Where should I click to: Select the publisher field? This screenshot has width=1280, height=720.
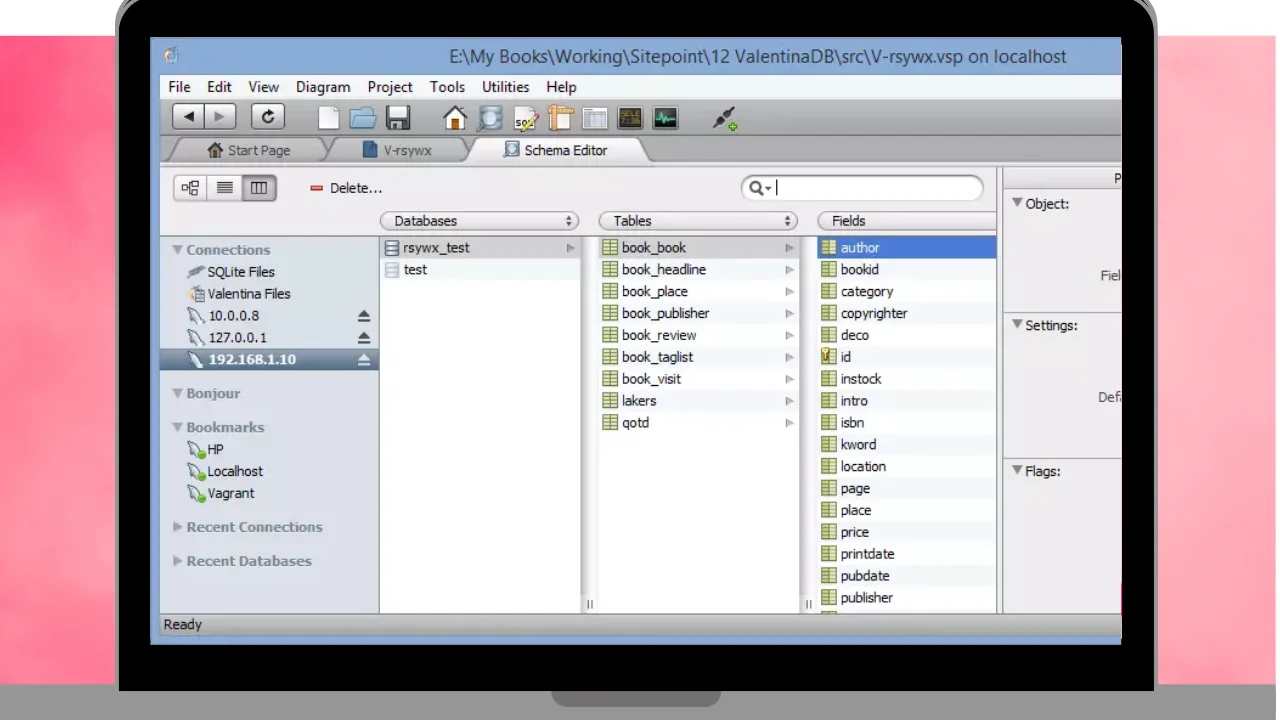tap(906, 598)
